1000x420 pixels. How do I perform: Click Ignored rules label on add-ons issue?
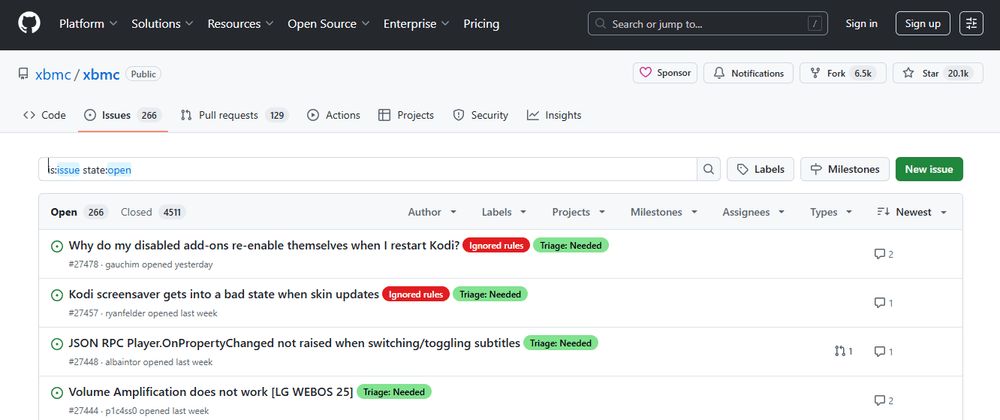tap(496, 245)
